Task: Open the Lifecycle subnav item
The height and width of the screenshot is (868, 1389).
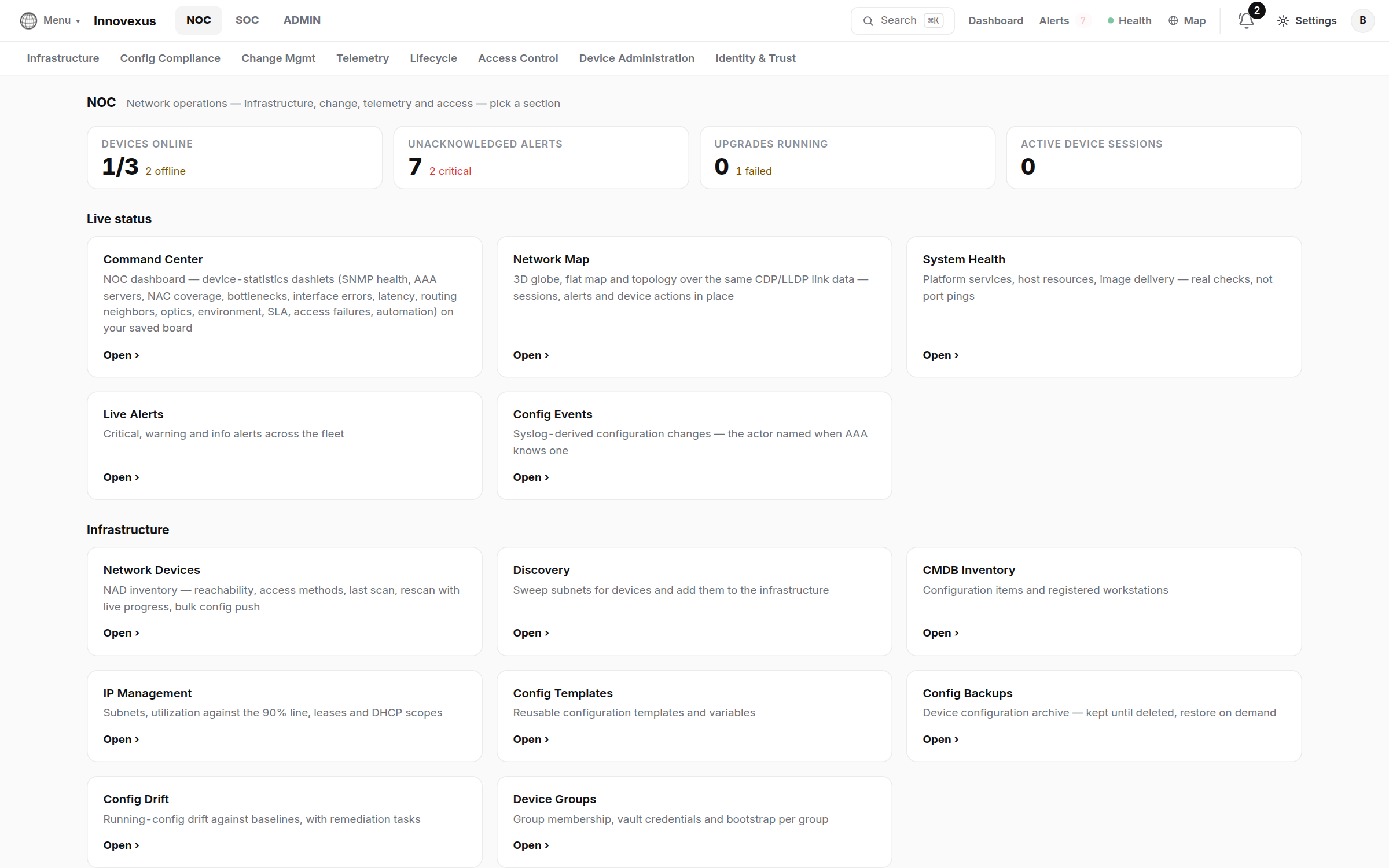Action: [433, 58]
